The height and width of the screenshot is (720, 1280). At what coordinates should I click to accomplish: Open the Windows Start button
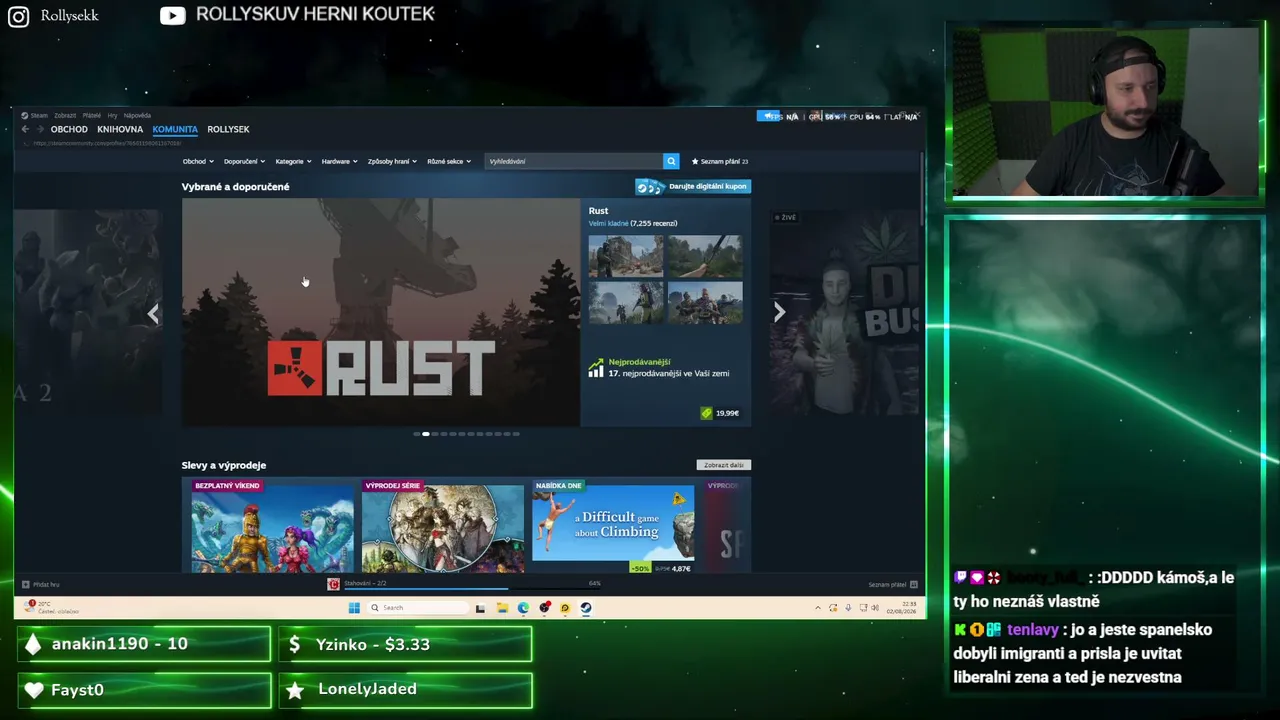(x=354, y=607)
